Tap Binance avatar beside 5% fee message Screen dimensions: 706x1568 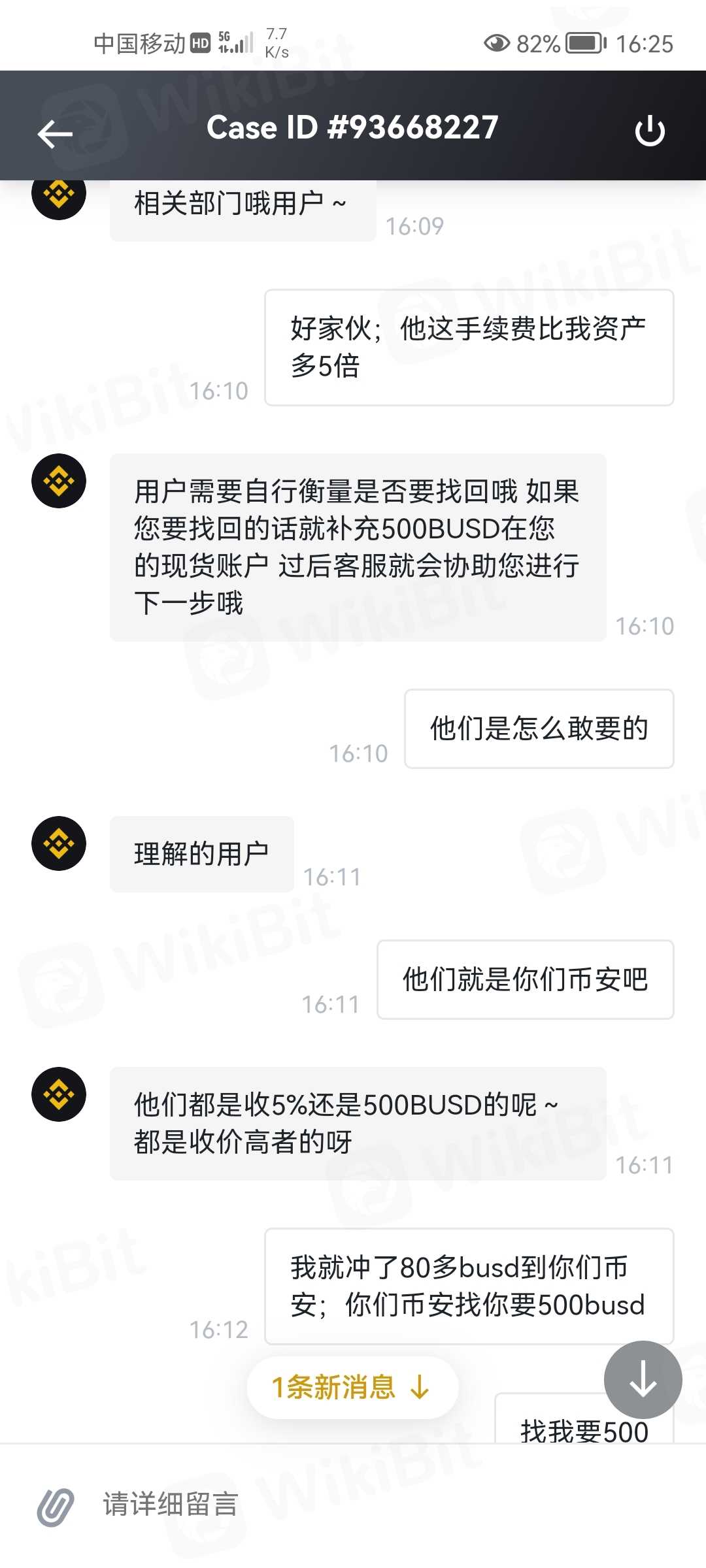pyautogui.click(x=59, y=1094)
